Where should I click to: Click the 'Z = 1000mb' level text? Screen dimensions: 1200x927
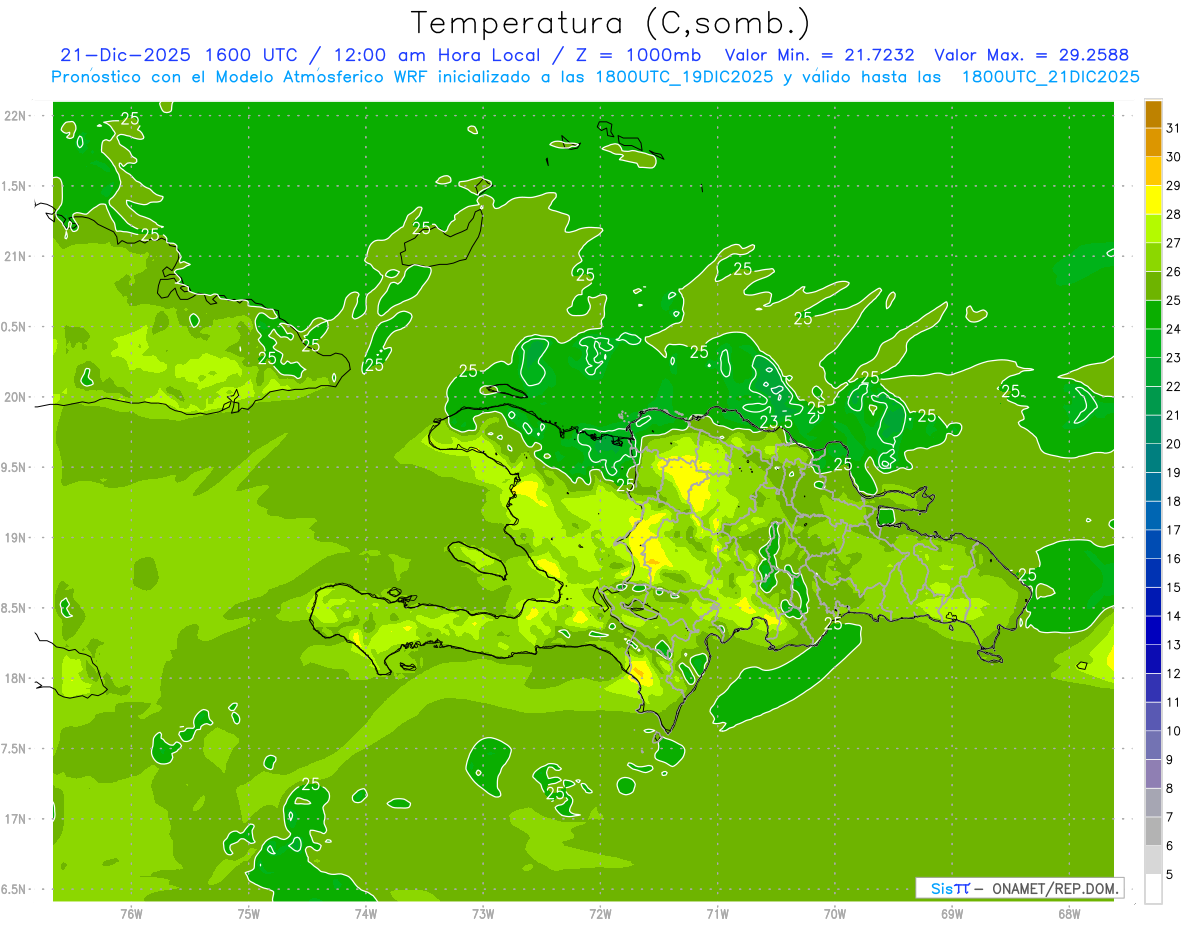coord(638,55)
